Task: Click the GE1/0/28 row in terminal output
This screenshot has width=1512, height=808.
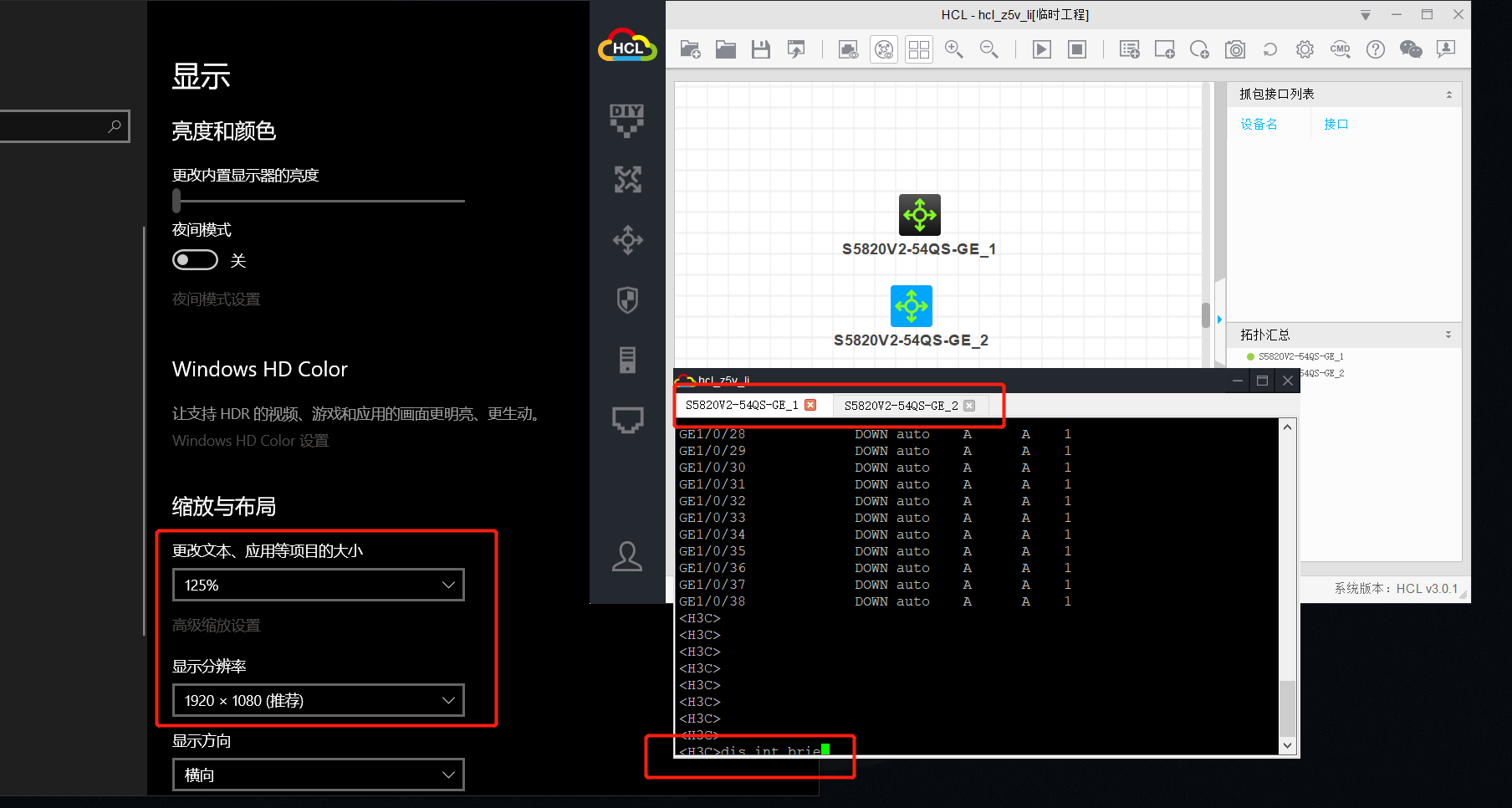Action: coord(875,434)
